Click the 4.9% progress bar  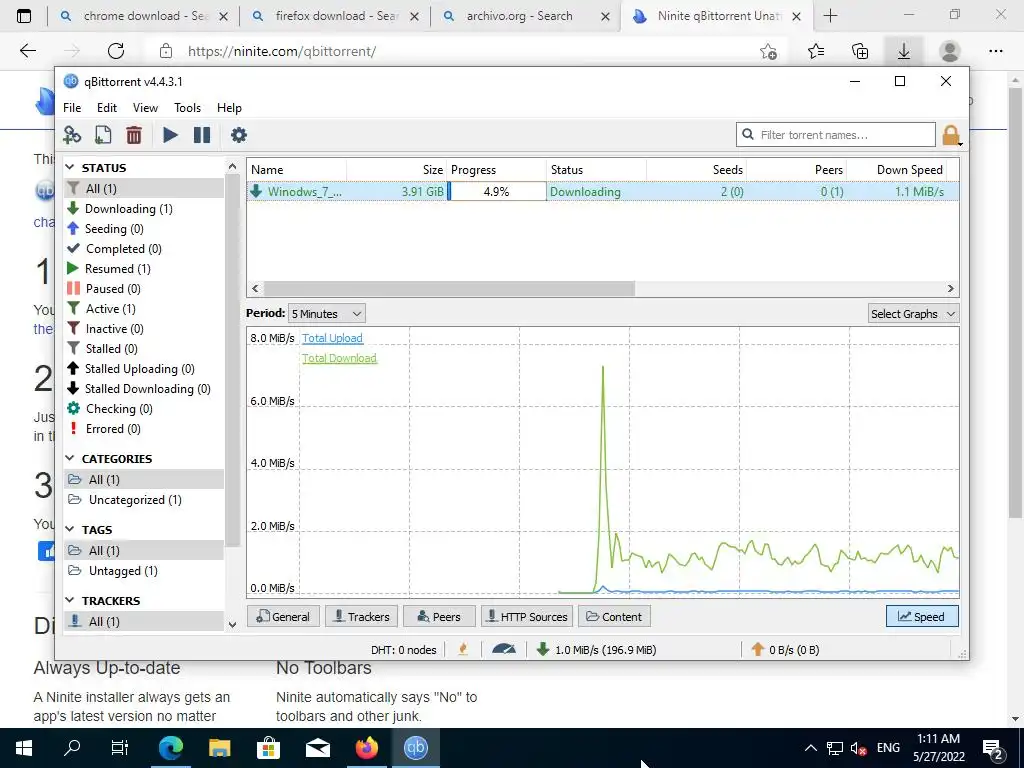point(496,191)
